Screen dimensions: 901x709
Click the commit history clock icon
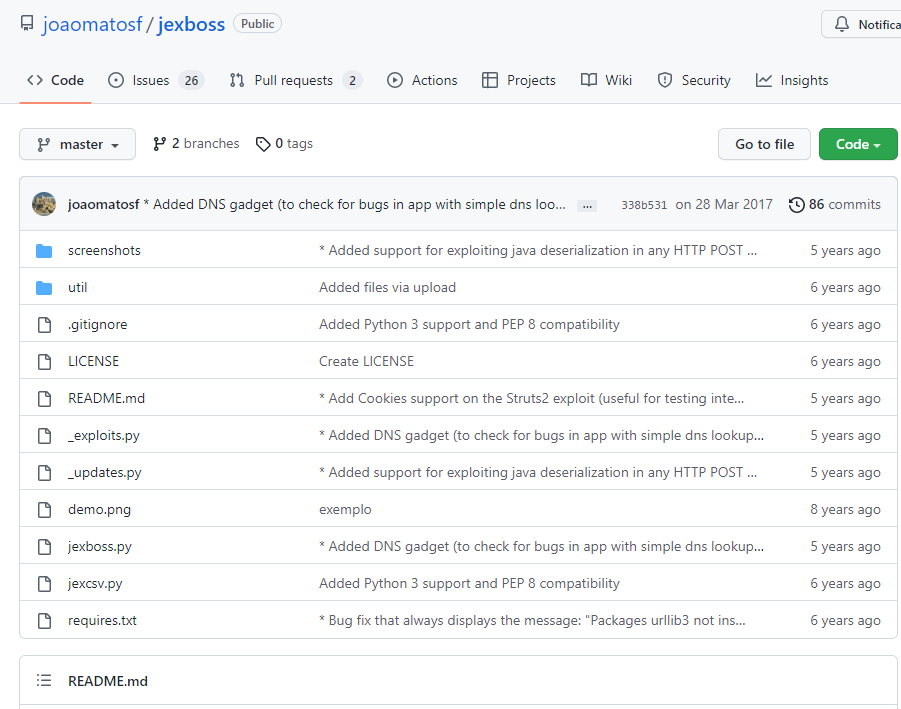click(x=796, y=205)
